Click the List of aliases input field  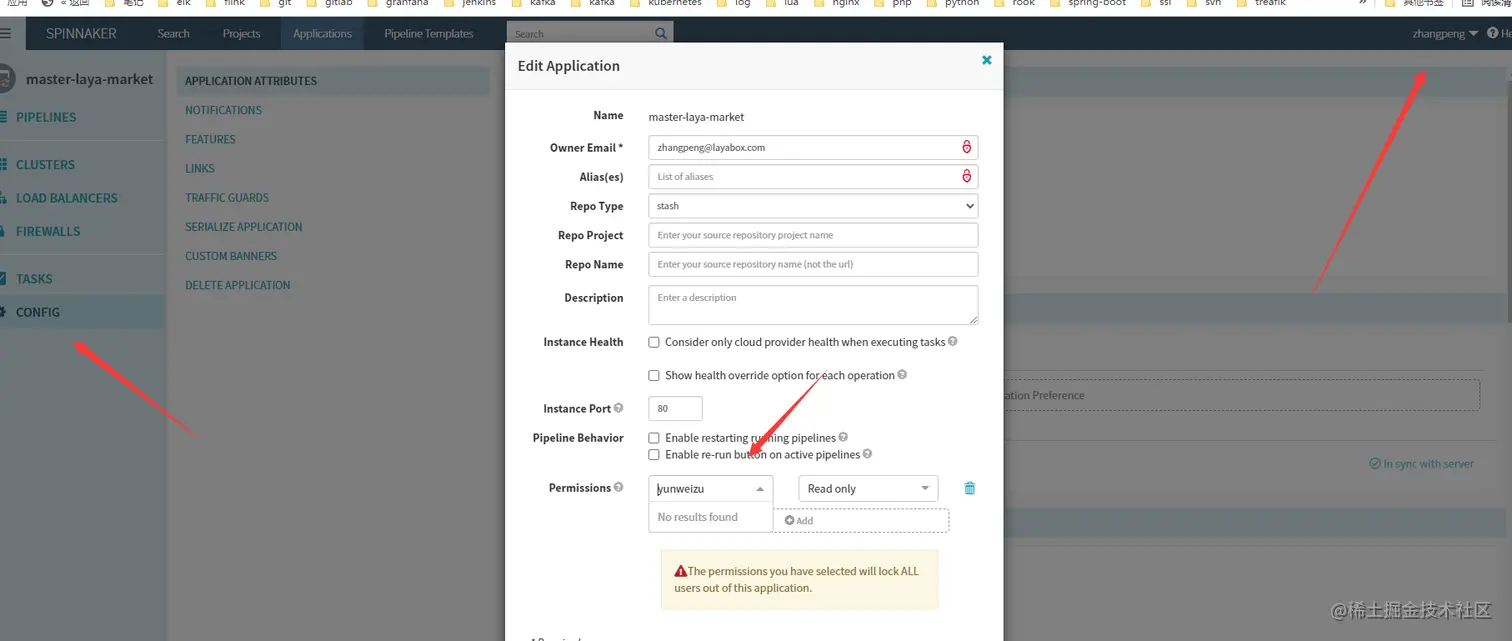813,176
